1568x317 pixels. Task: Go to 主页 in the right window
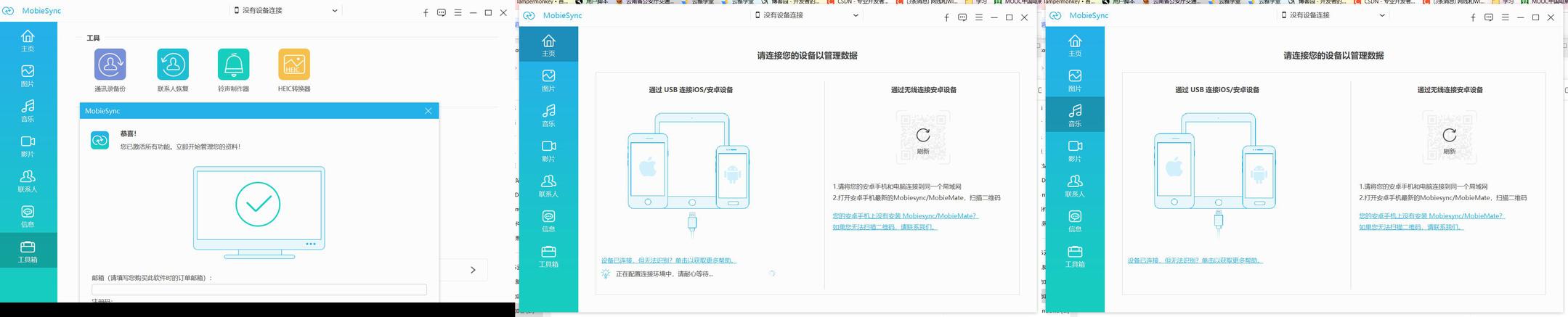(1075, 45)
